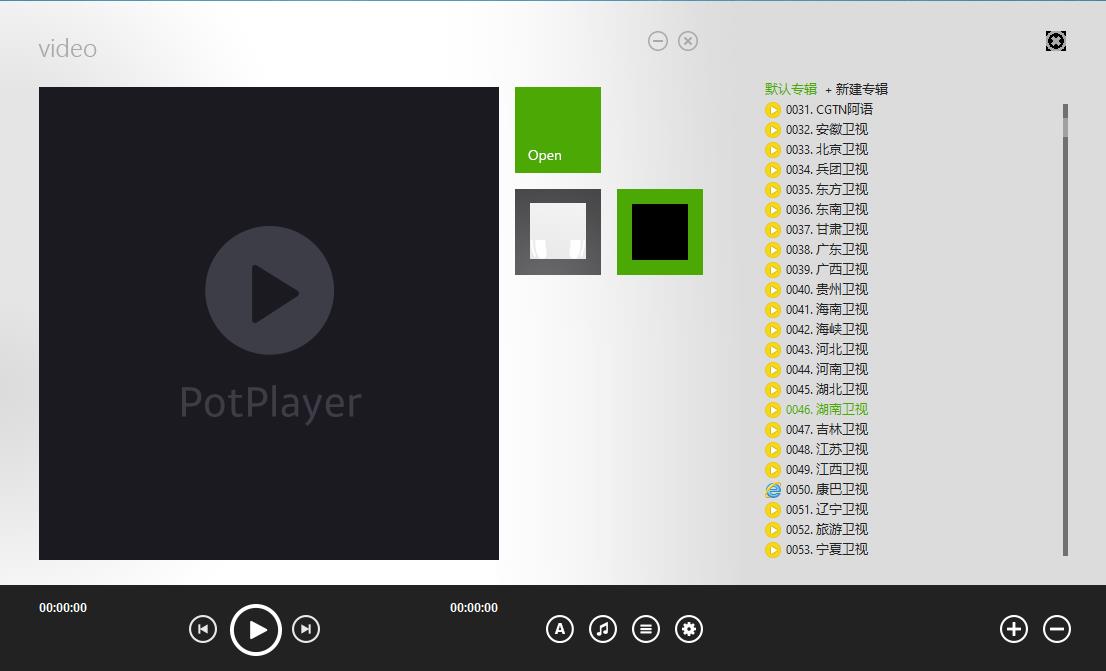Pick playlist entry 0042. 海峡卫视

click(x=817, y=330)
